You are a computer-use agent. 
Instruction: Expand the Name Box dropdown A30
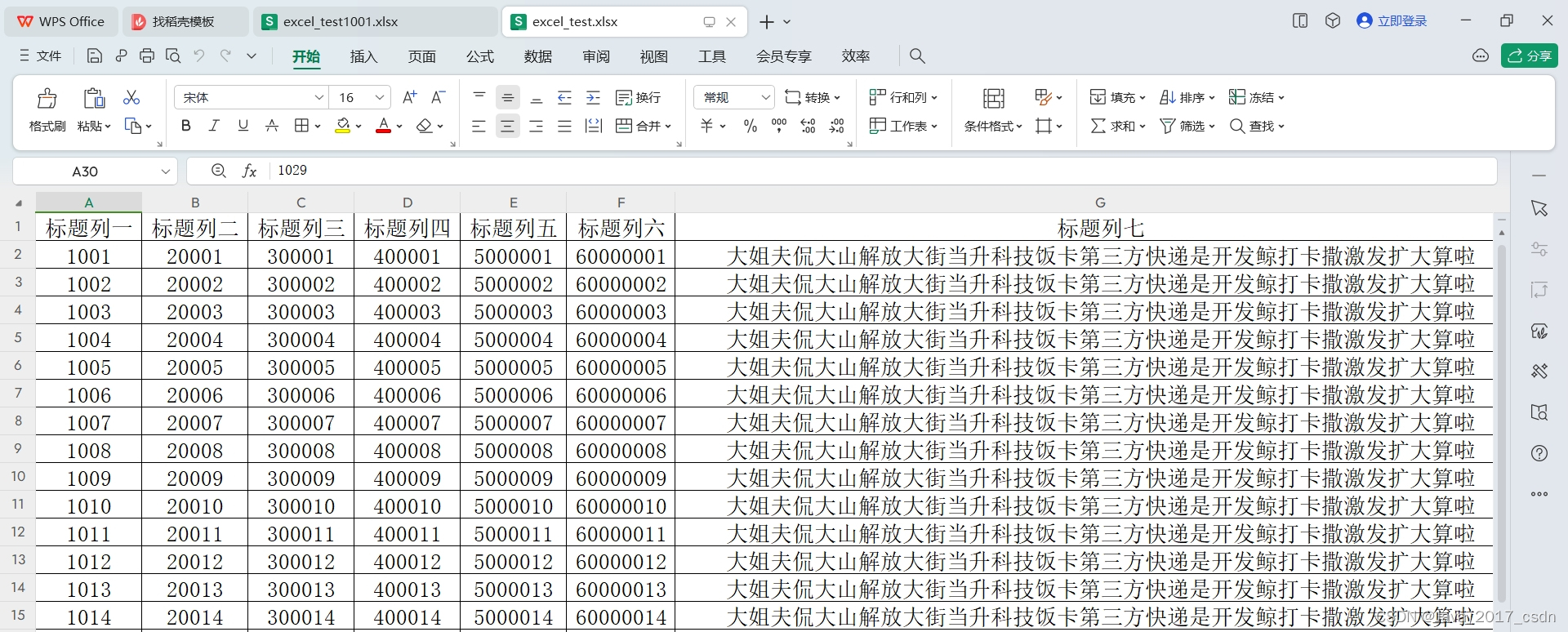point(166,171)
